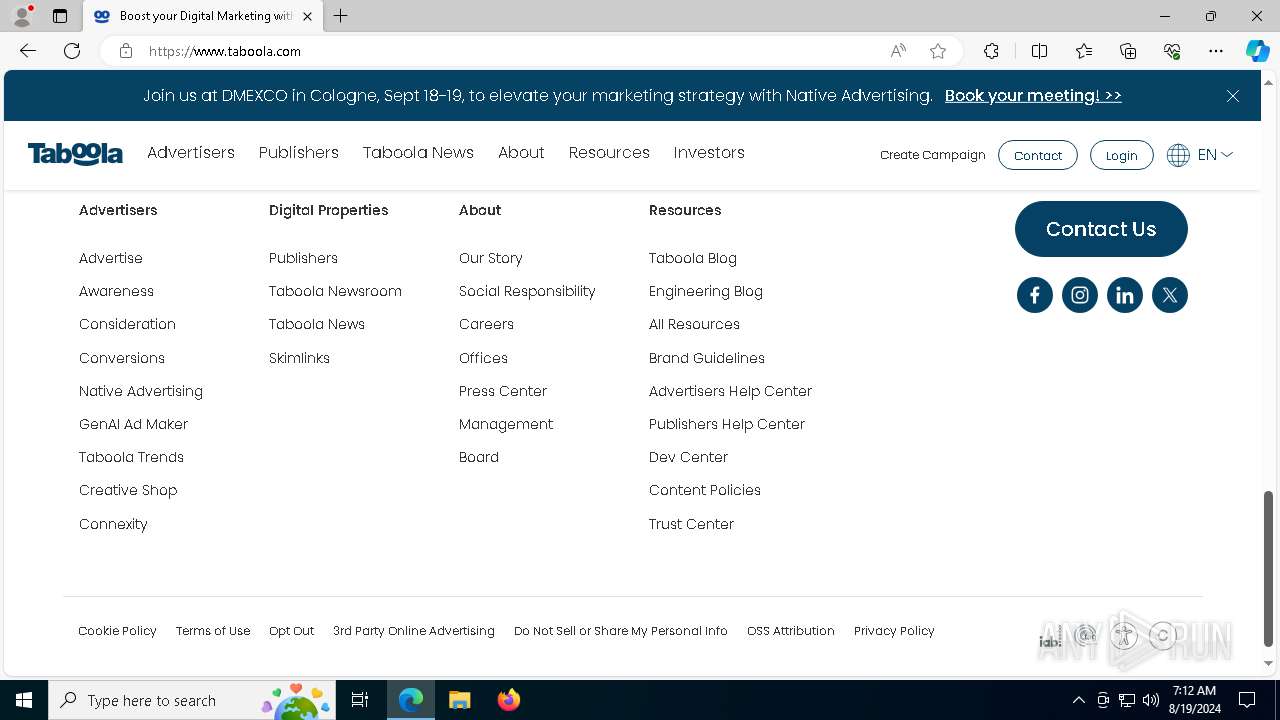Screen dimensions: 1280x720
Task: Click the Login button
Action: [x=1121, y=155]
